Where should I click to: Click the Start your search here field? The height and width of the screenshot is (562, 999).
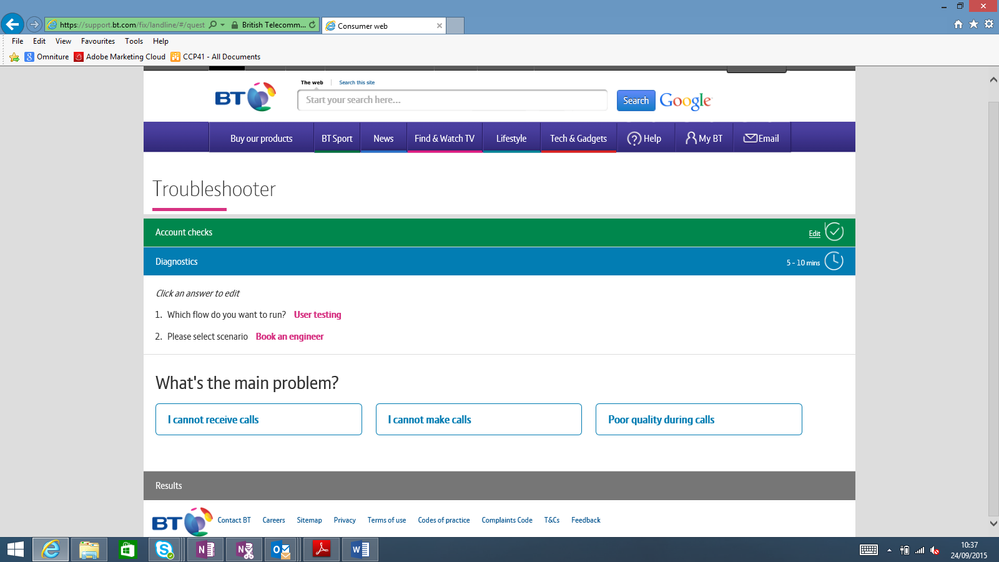tap(452, 100)
